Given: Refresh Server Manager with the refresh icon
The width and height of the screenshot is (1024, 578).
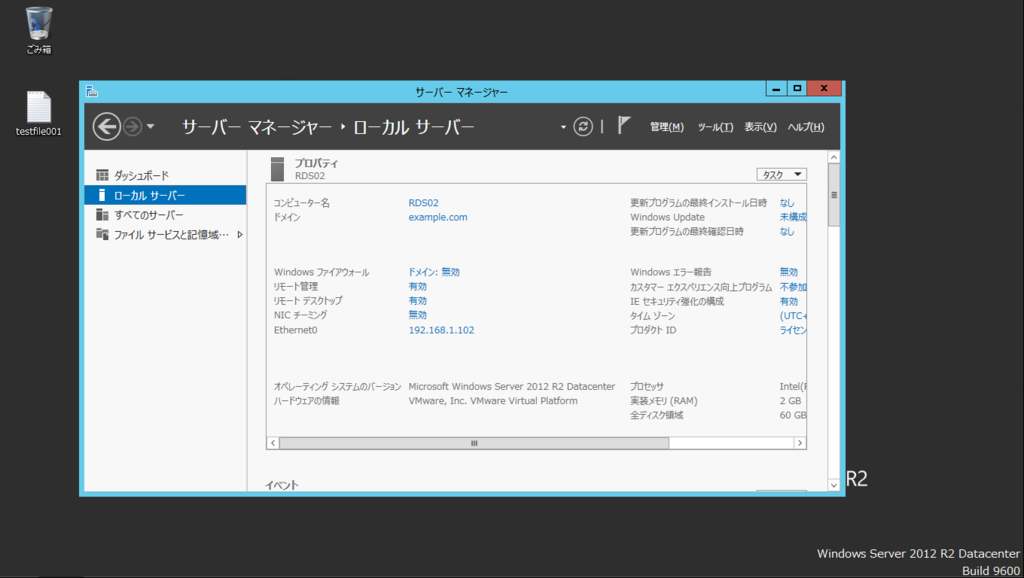Looking at the screenshot, I should point(583,126).
